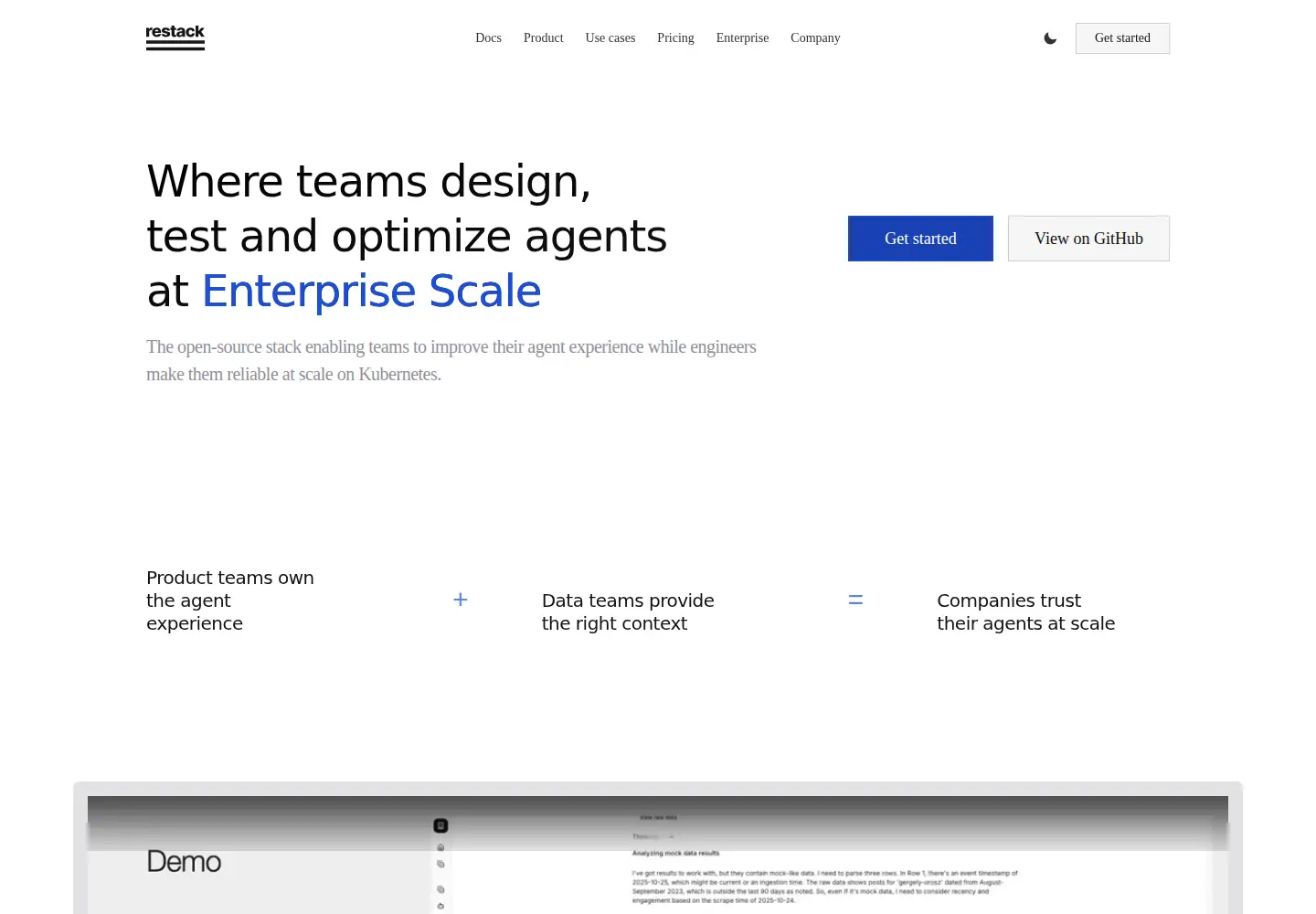Open the Use cases menu
This screenshot has width=1316, height=914.
610,38
